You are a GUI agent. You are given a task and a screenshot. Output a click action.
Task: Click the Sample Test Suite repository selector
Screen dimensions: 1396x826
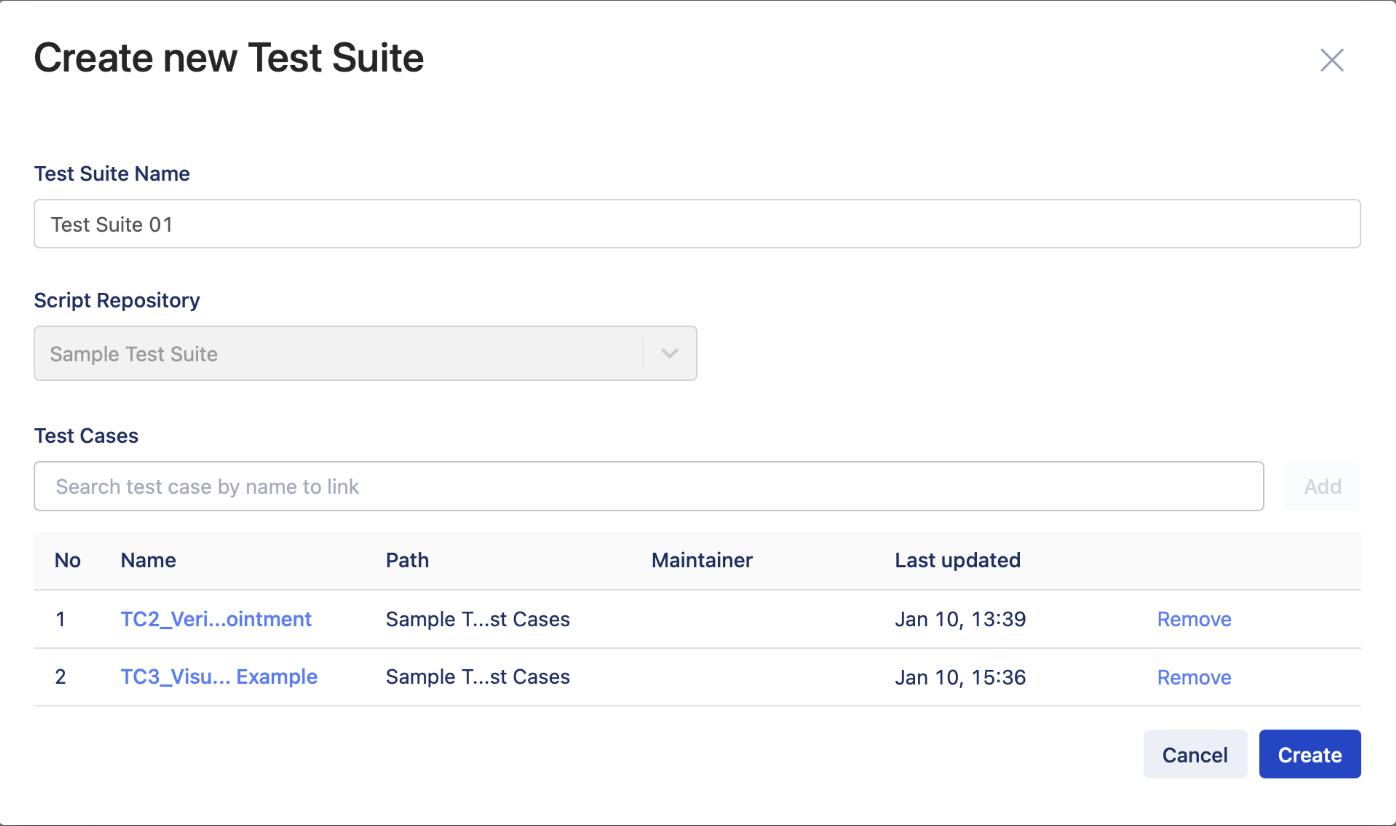click(x=365, y=353)
